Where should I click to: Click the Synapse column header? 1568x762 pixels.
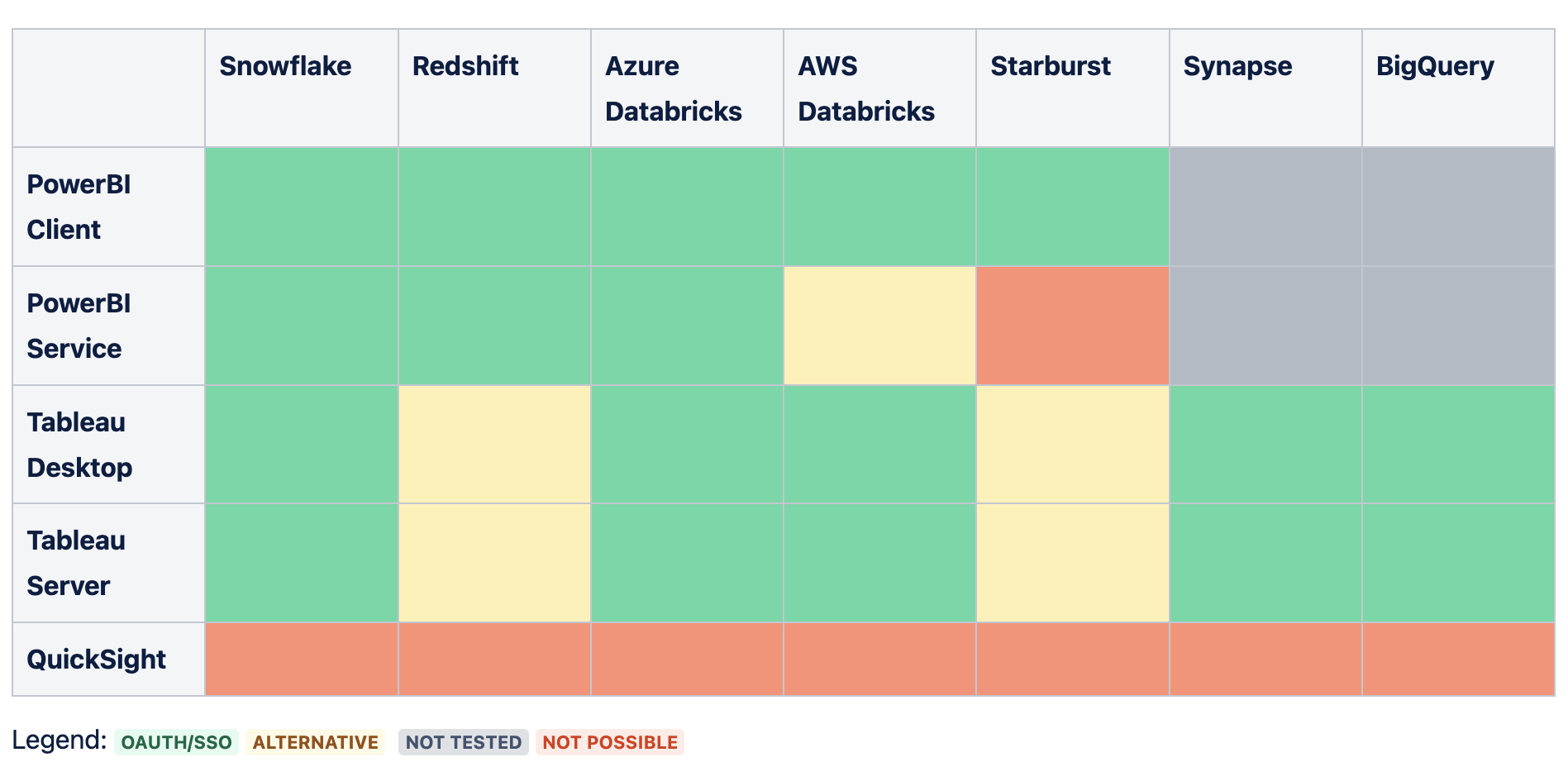(x=1237, y=66)
